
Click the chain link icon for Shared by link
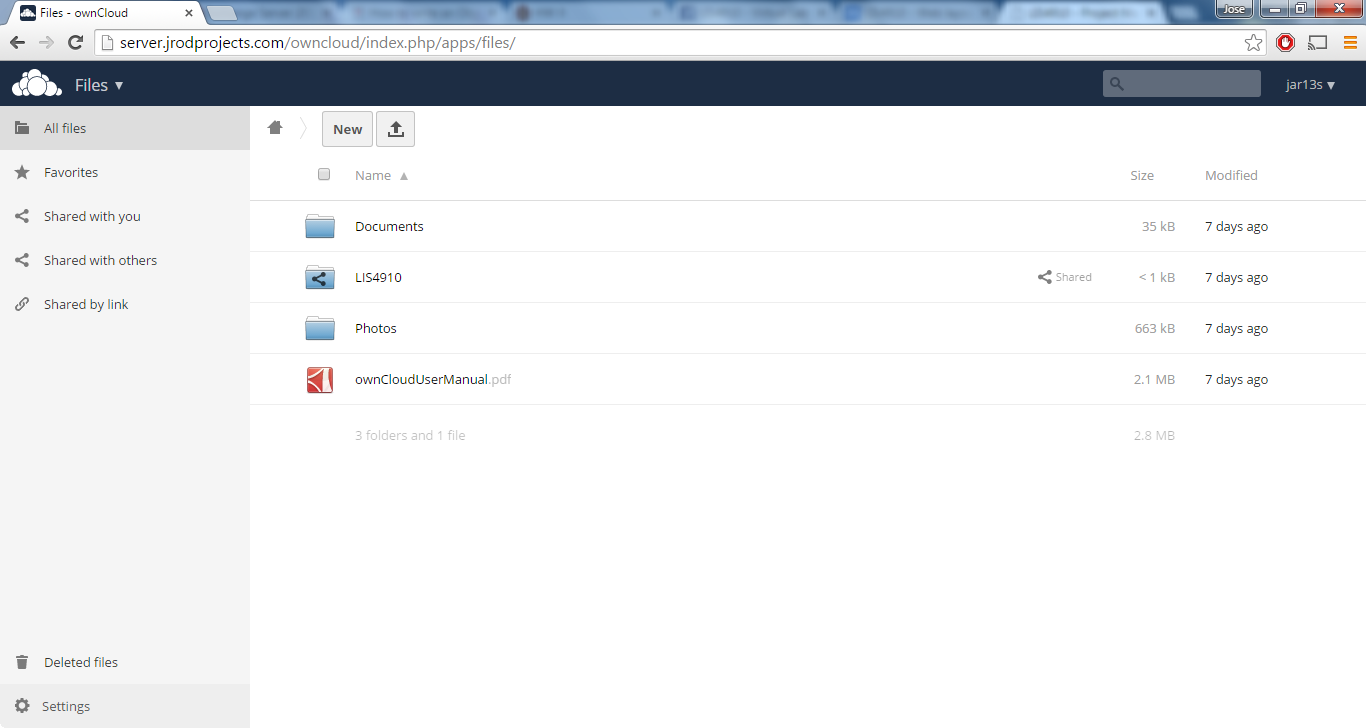pyautogui.click(x=22, y=304)
